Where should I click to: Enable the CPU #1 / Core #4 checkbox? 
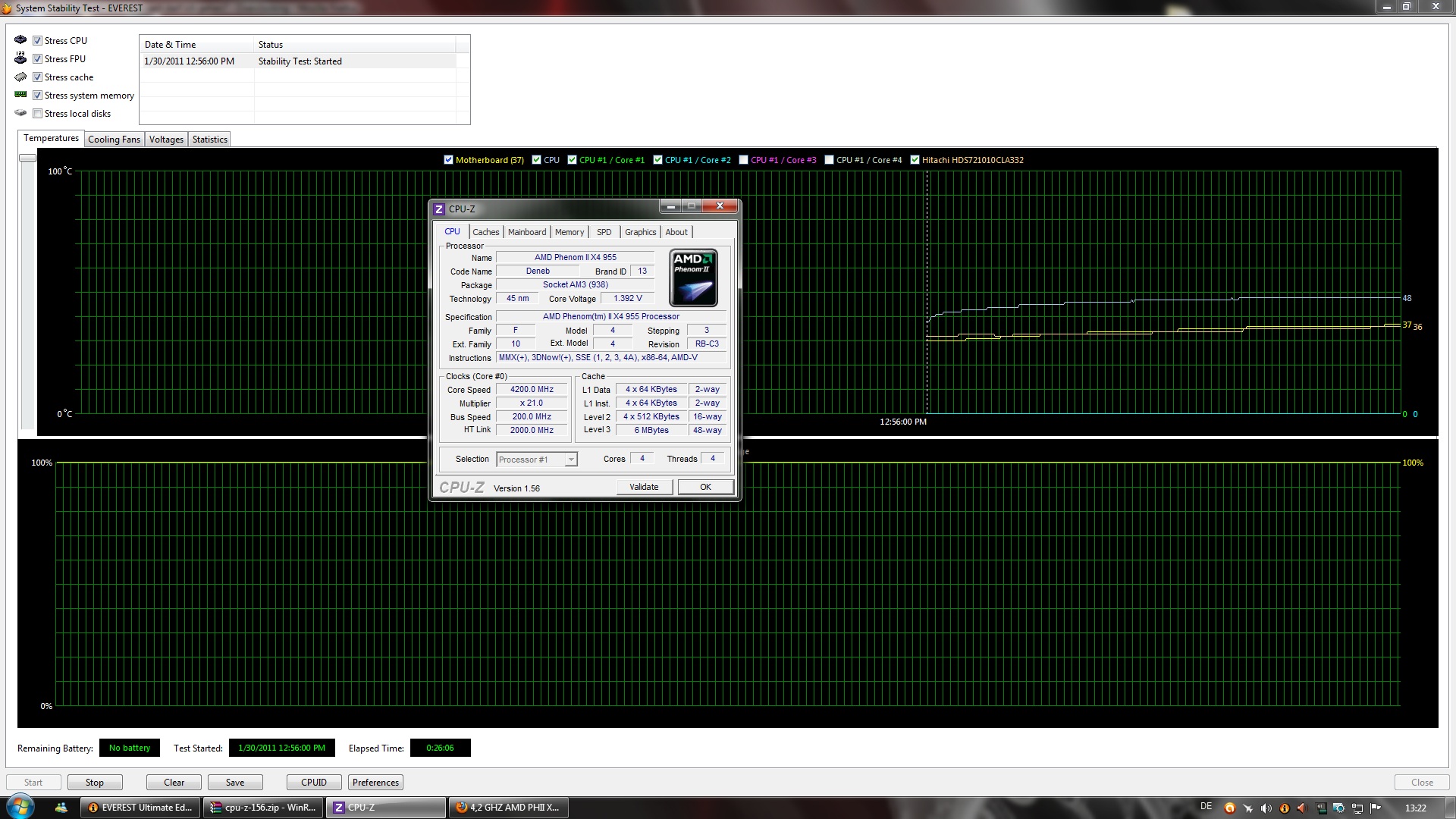[829, 159]
